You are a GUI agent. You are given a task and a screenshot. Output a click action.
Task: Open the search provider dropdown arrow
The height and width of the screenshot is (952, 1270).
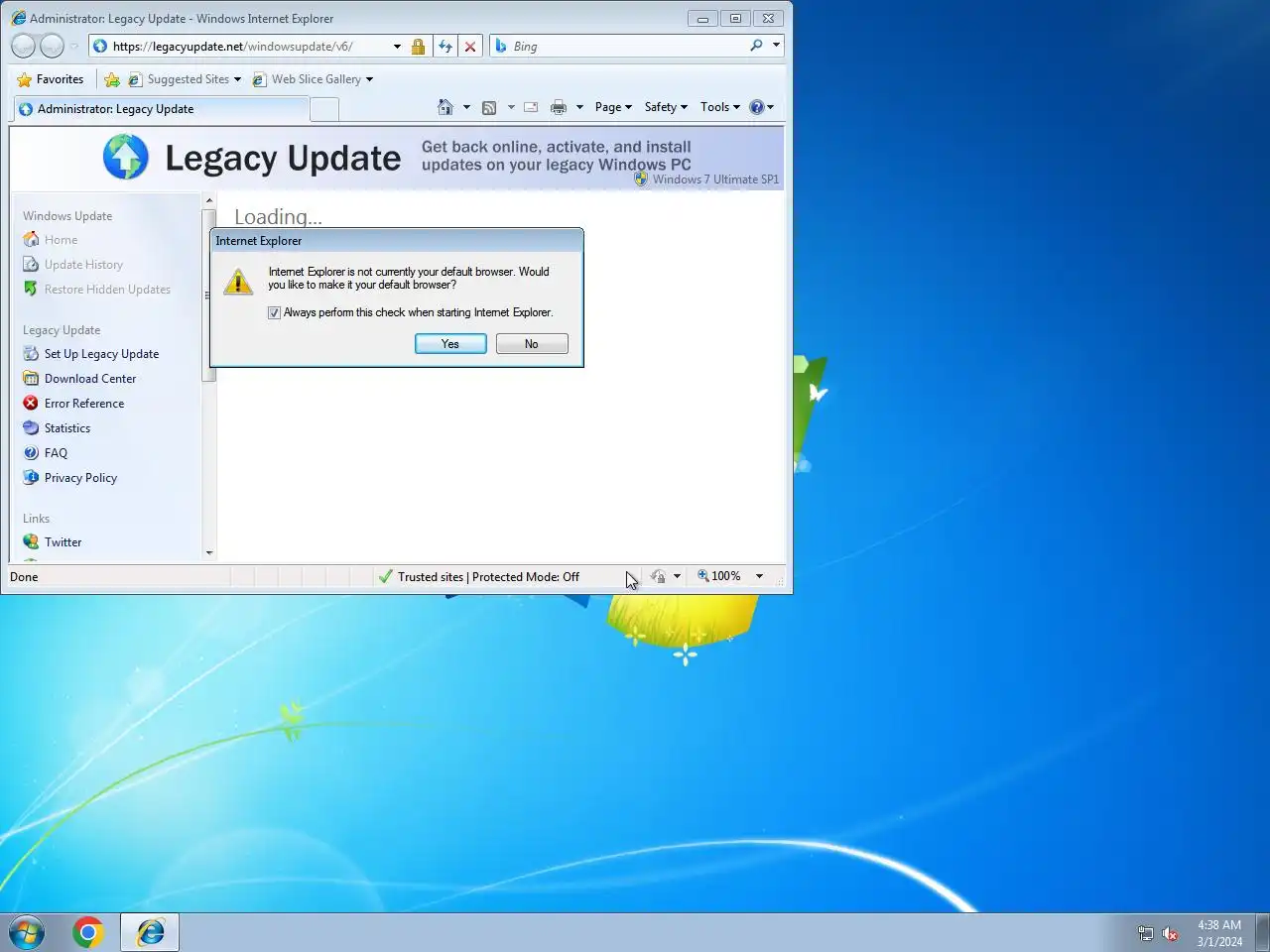776,46
